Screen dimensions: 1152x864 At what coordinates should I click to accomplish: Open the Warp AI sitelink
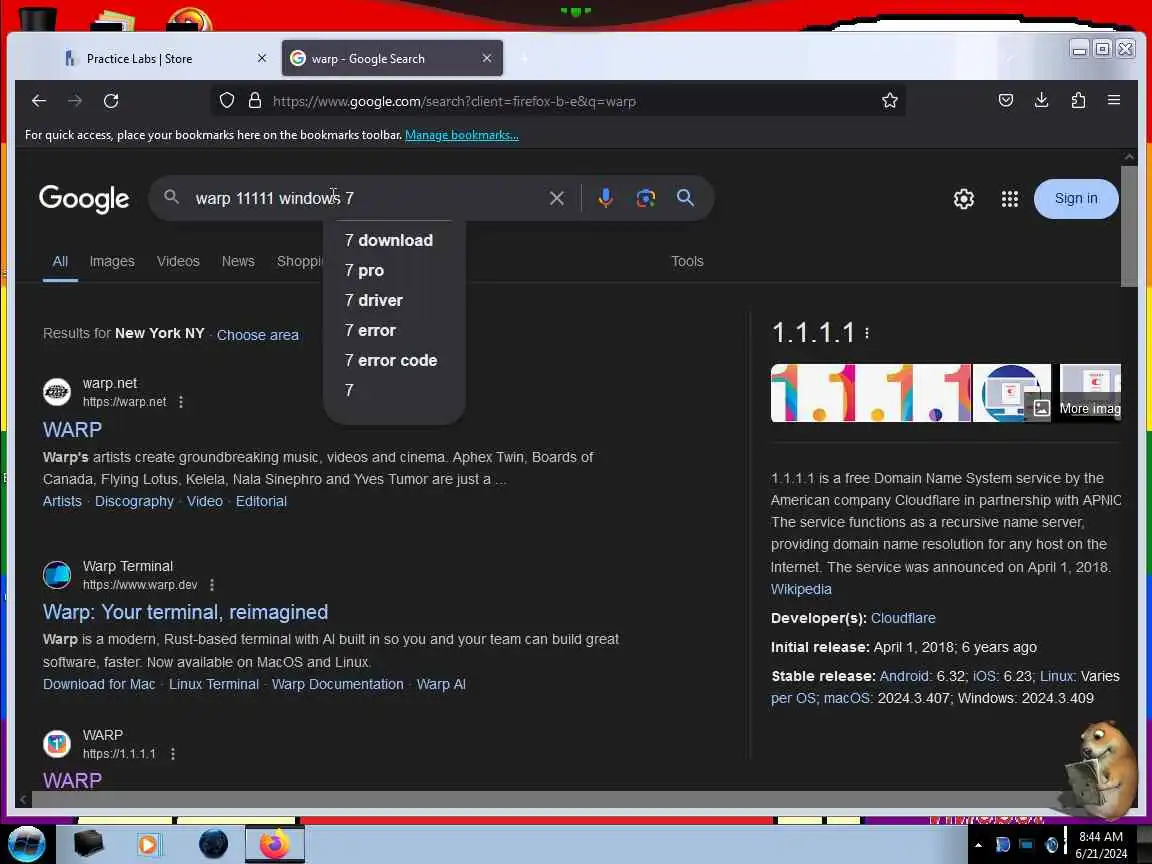click(x=441, y=685)
